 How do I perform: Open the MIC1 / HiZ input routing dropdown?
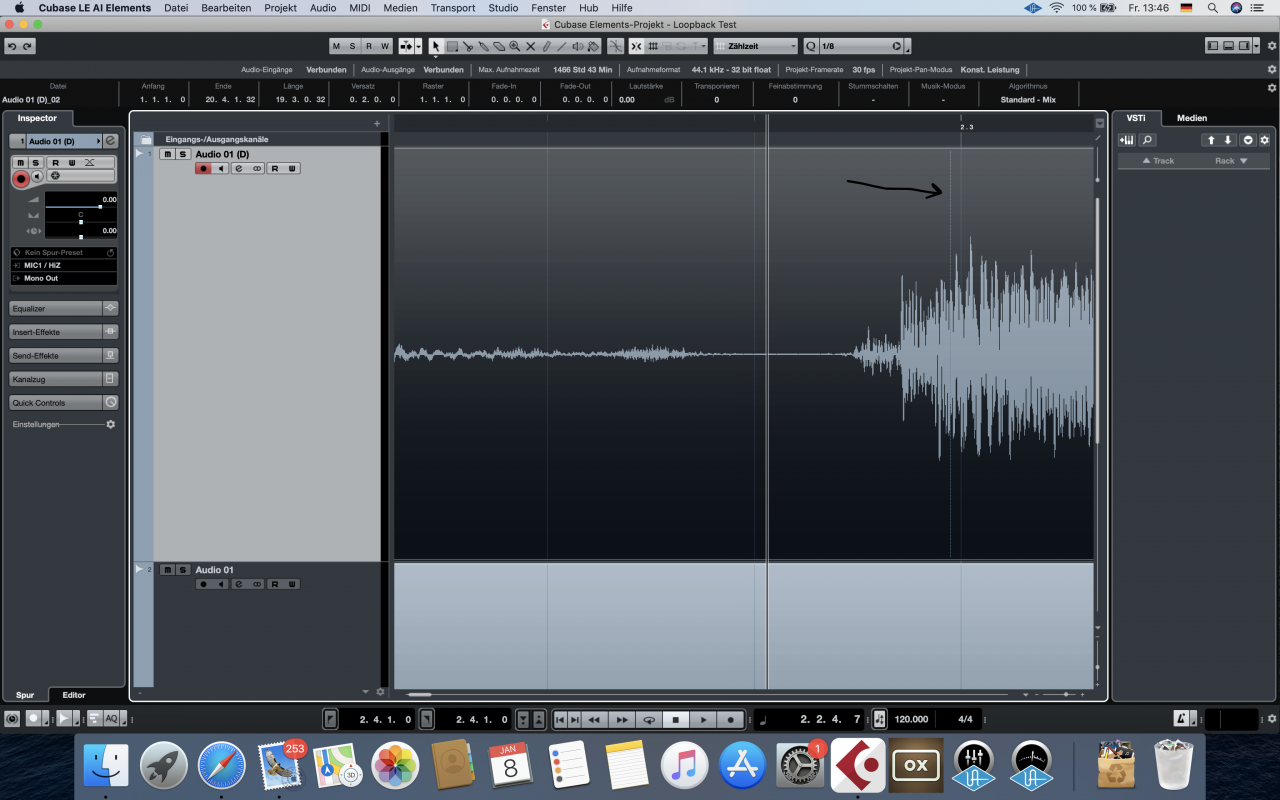pyautogui.click(x=64, y=265)
